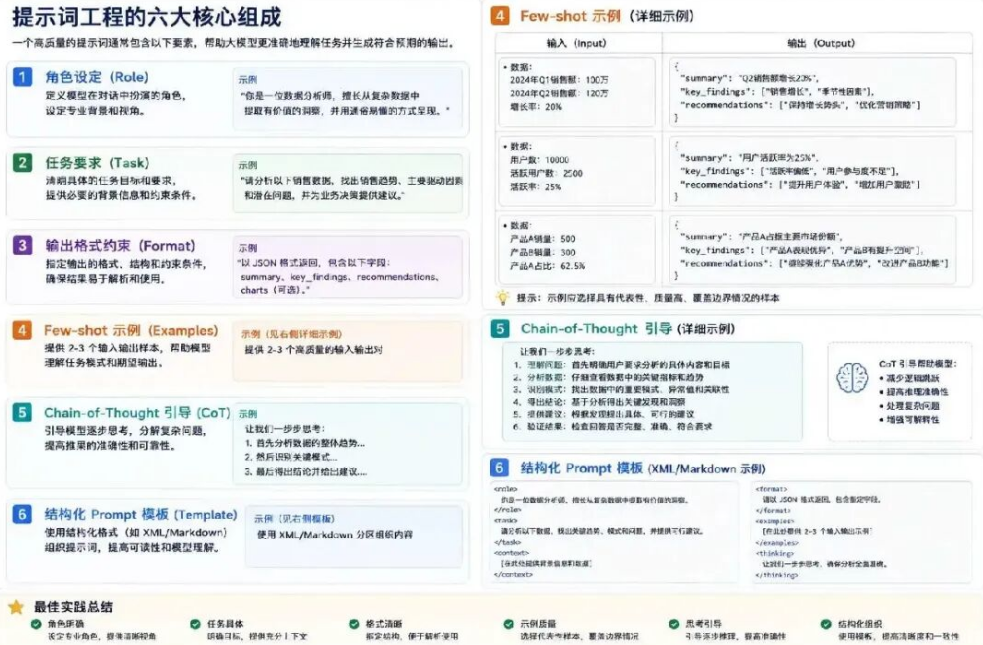
Task: Click the blue 6 badge beside XML/Markdown 示例 heading
Action: [499, 468]
